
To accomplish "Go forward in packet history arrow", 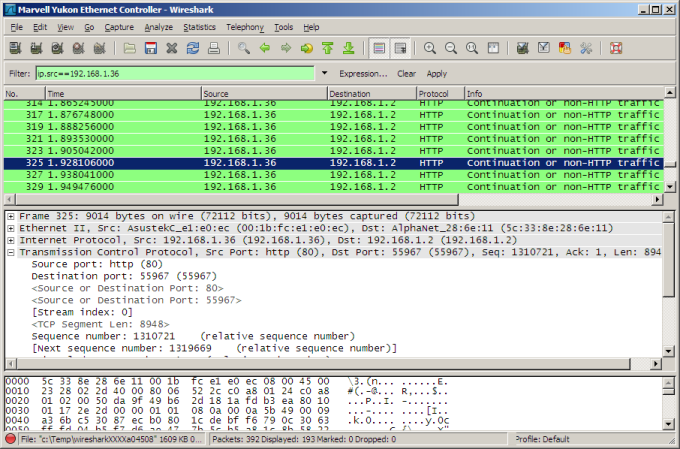I will 286,48.
